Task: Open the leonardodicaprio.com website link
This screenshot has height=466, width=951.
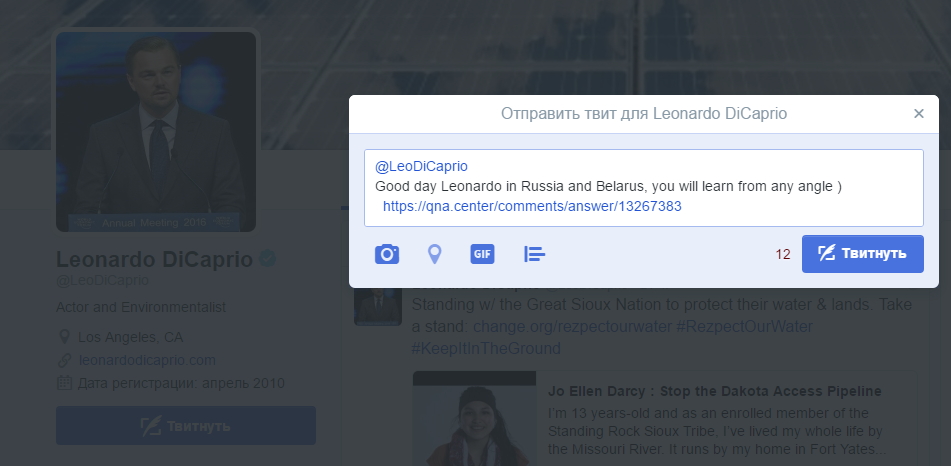Action: 147,360
